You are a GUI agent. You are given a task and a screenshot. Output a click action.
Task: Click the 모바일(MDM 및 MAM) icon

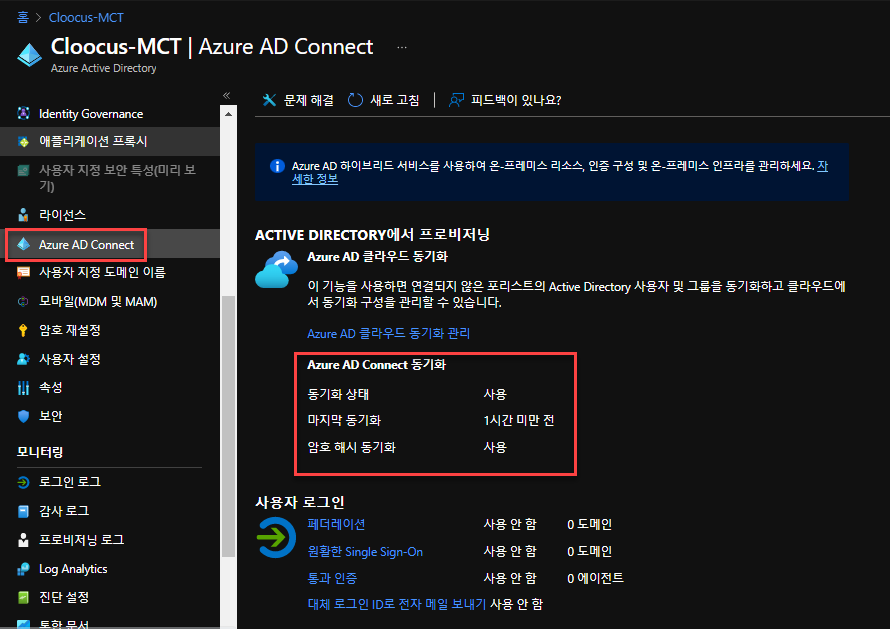point(23,301)
